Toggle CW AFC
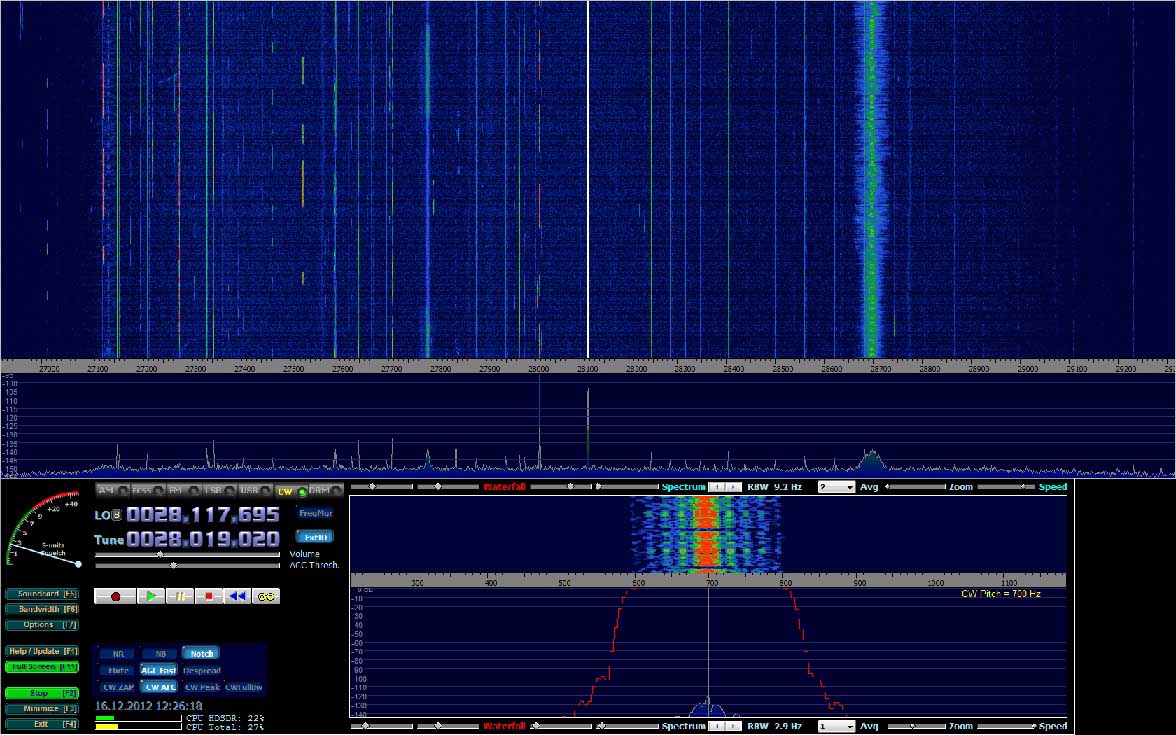The height and width of the screenshot is (735, 1176). pos(160,687)
